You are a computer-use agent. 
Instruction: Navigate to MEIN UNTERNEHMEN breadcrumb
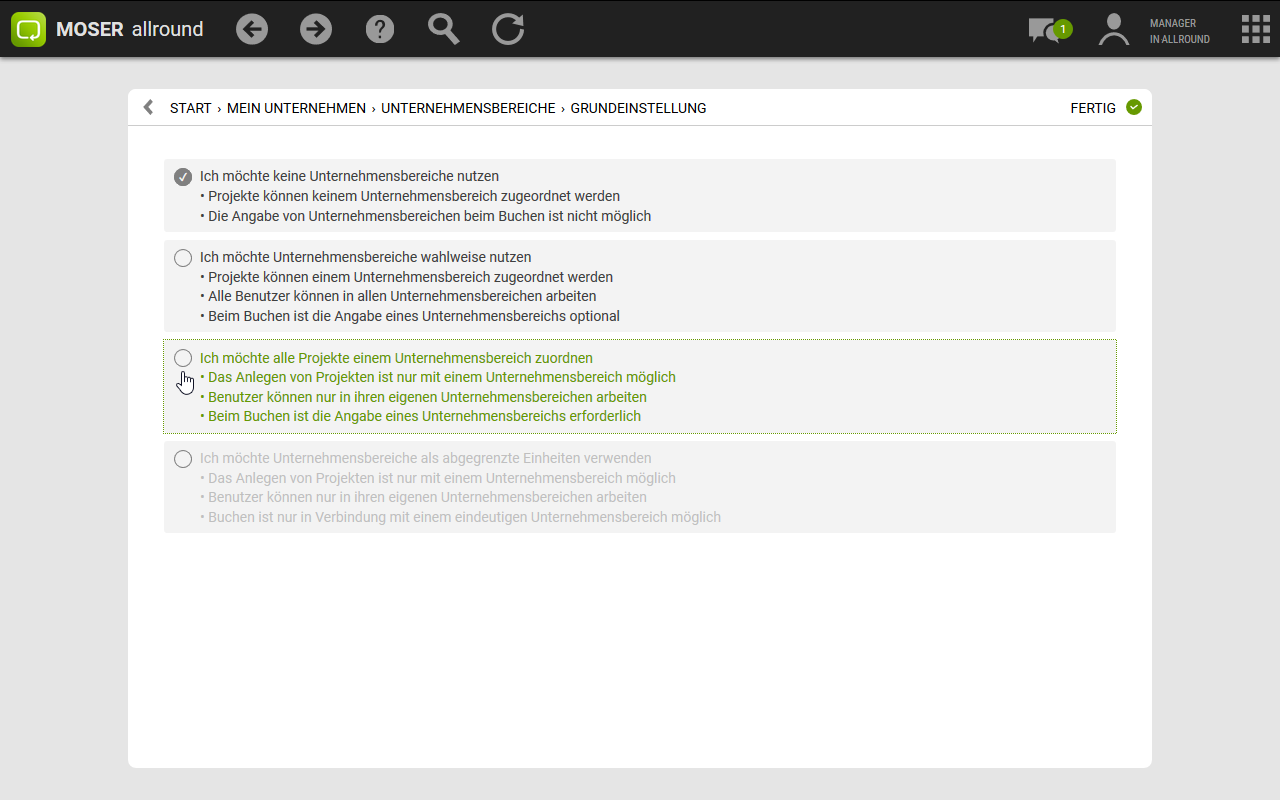click(x=296, y=108)
